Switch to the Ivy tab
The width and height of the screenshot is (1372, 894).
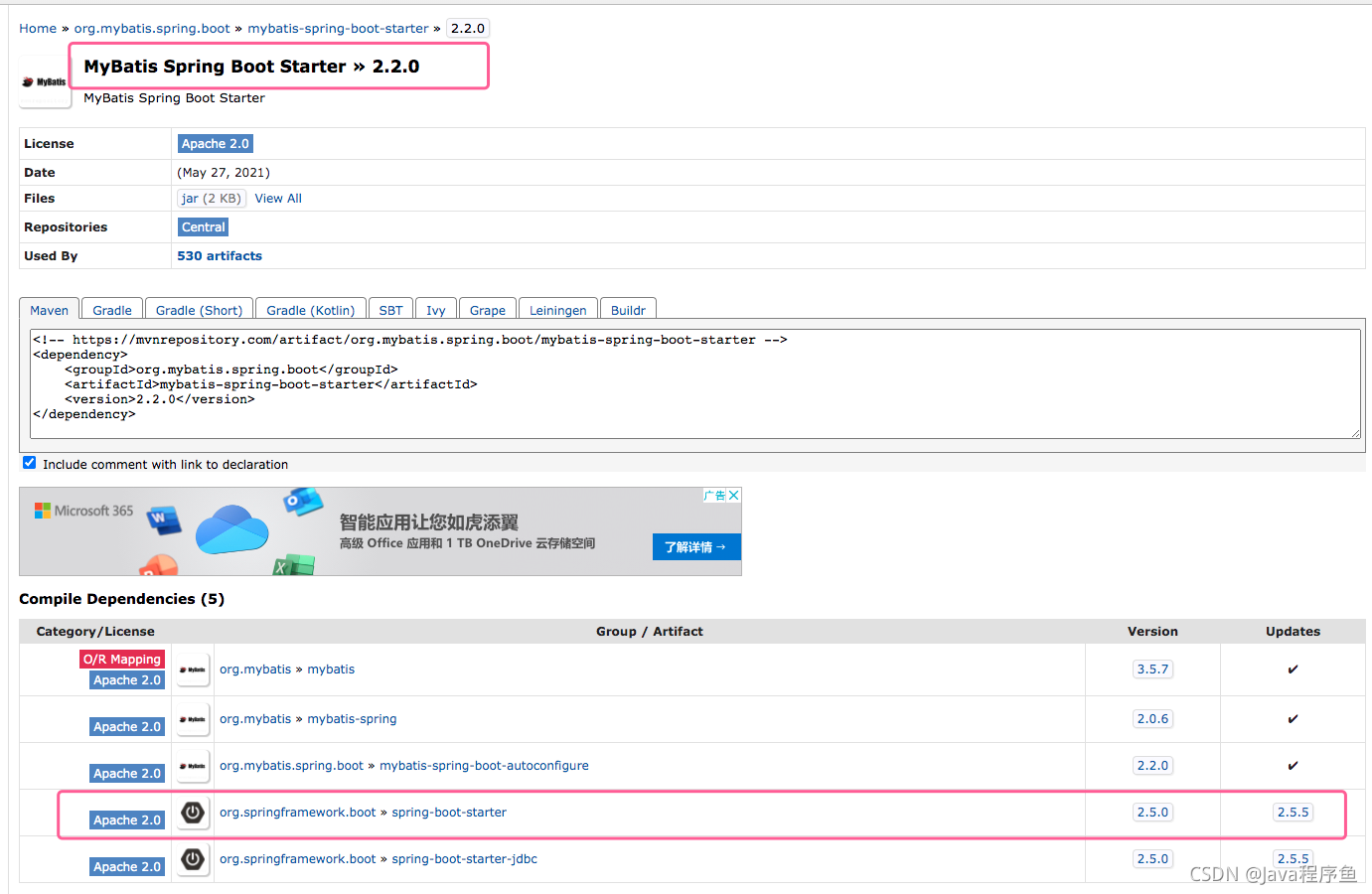coord(436,310)
